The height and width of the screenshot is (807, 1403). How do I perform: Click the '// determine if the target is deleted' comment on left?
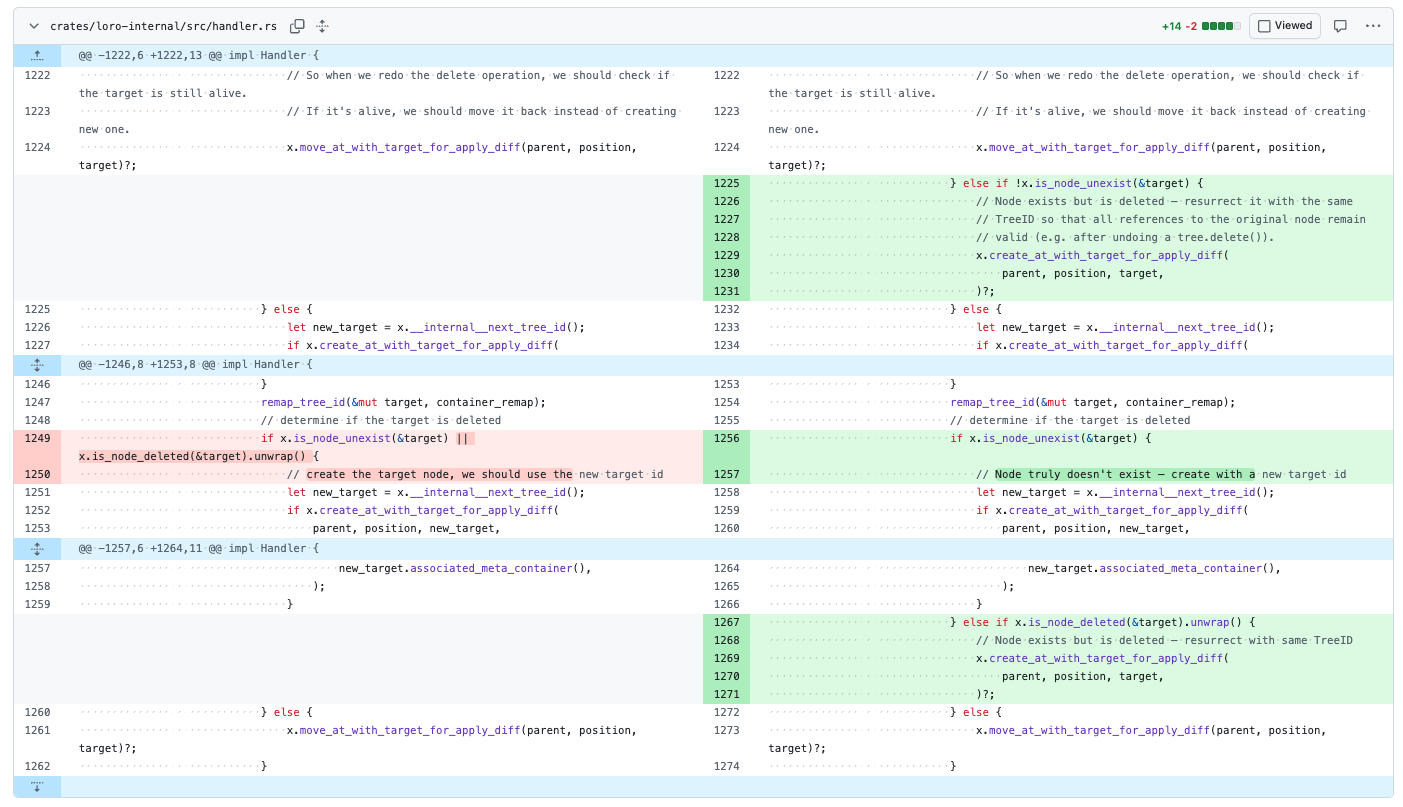point(381,421)
